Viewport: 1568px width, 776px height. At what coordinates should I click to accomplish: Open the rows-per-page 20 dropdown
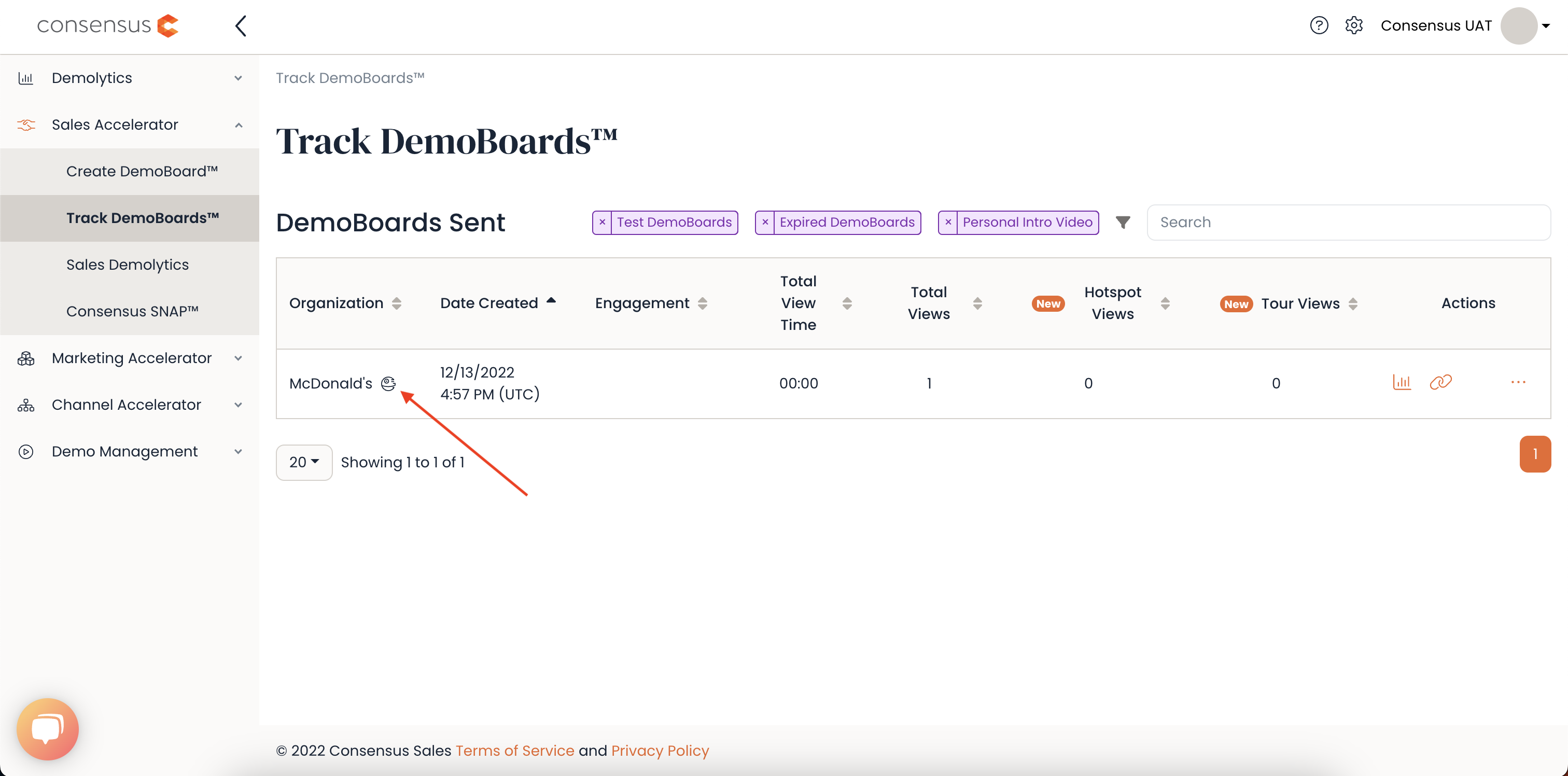(x=304, y=462)
